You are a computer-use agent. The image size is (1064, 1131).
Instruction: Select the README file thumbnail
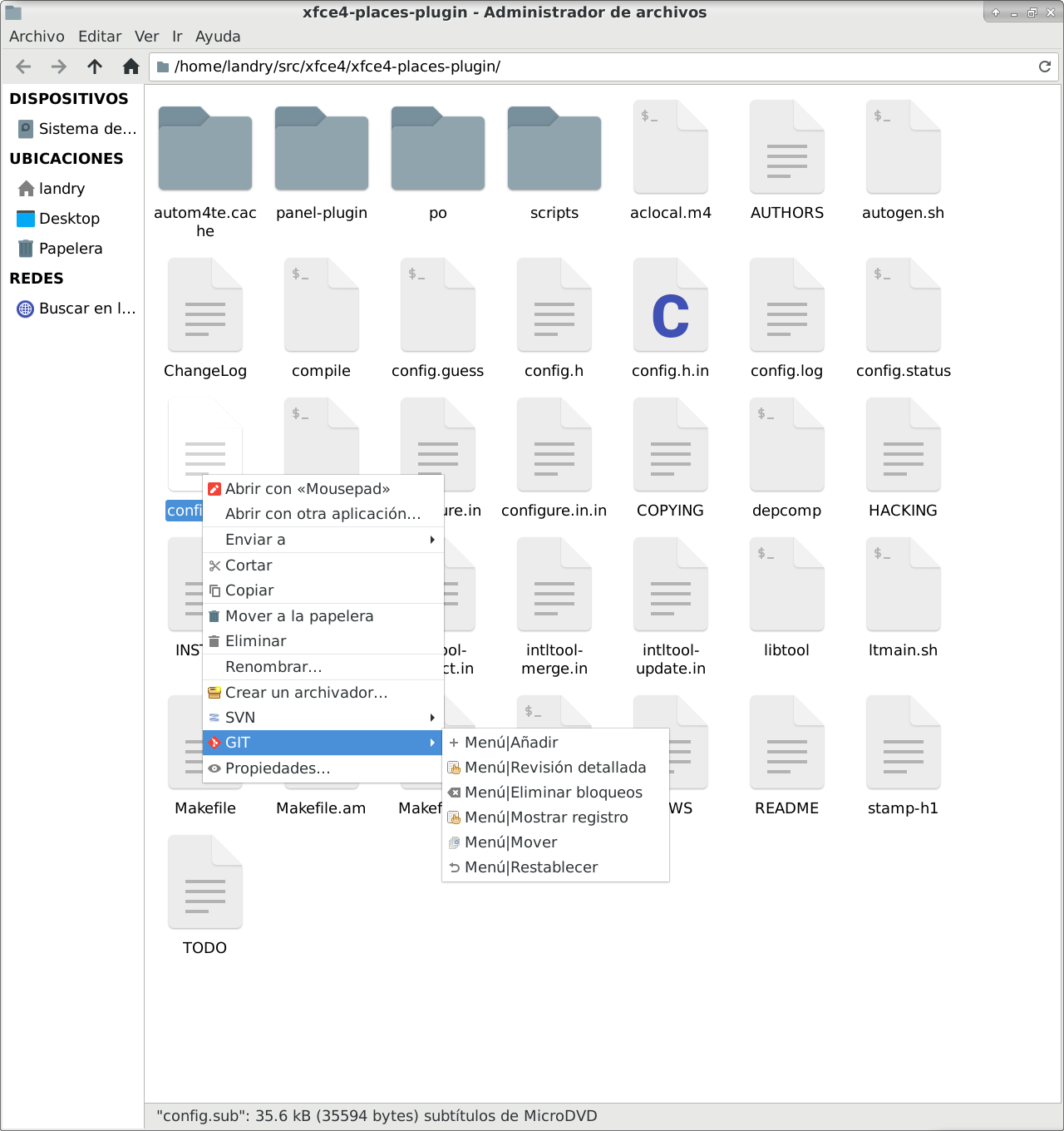(786, 743)
